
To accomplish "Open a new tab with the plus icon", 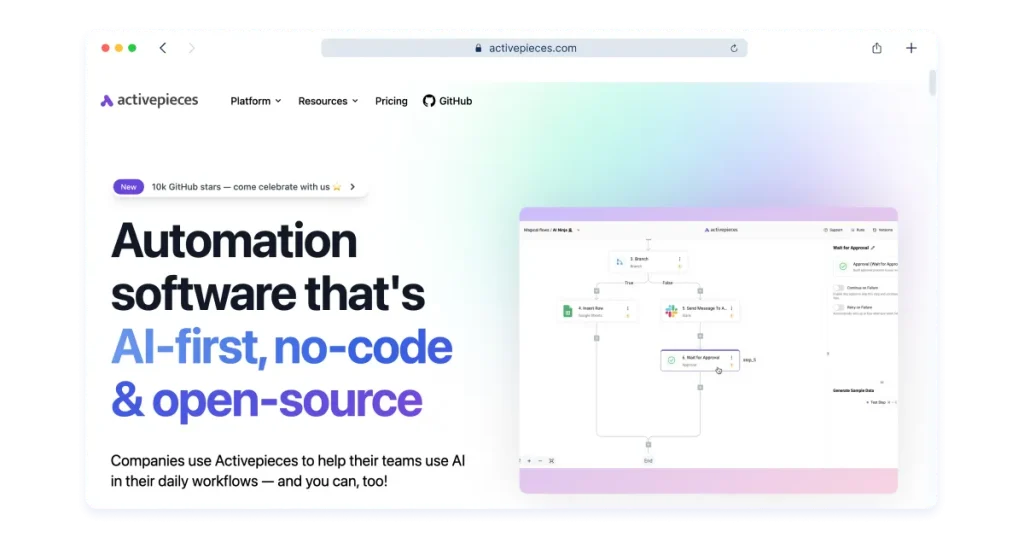I will (911, 48).
